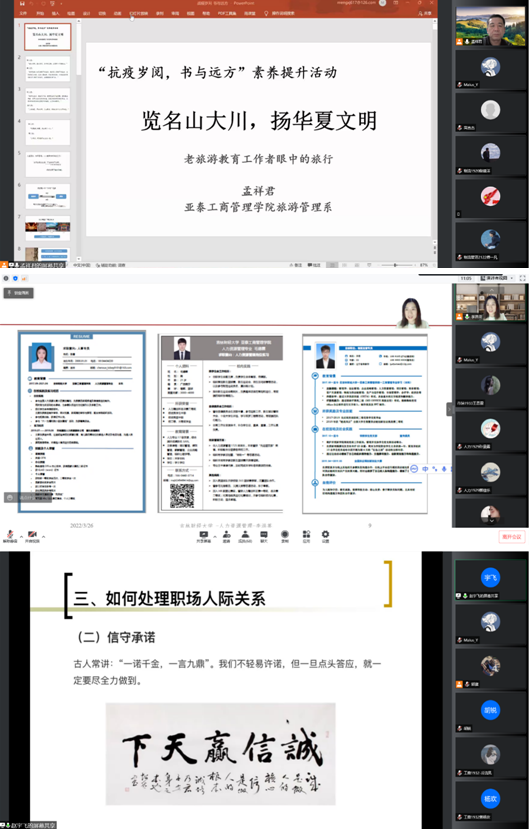Click the record icon in meeting toolbar
Image resolution: width=529 pixels, height=829 pixels.
pos(285,535)
